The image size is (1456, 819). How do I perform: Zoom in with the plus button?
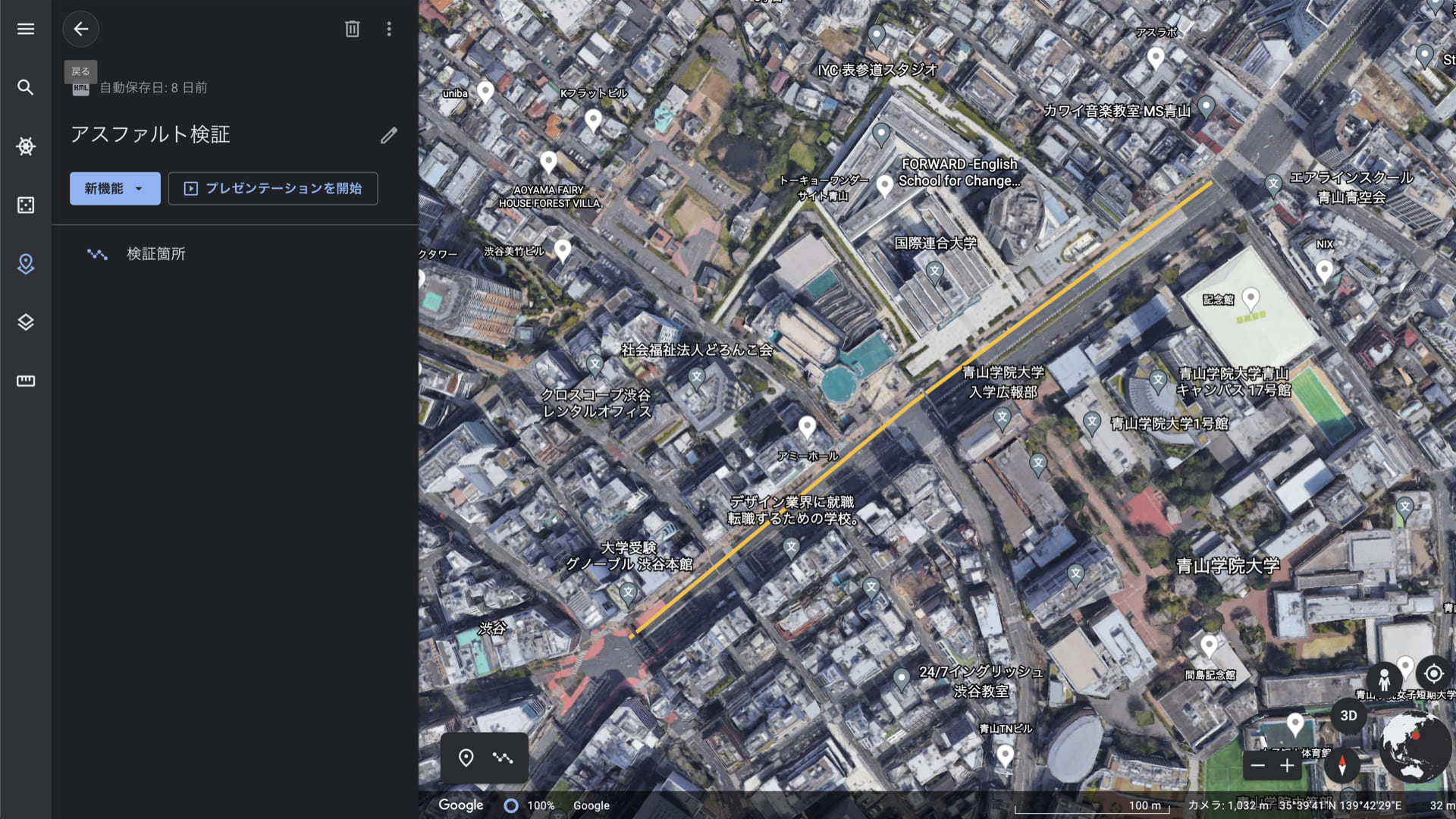(1287, 765)
